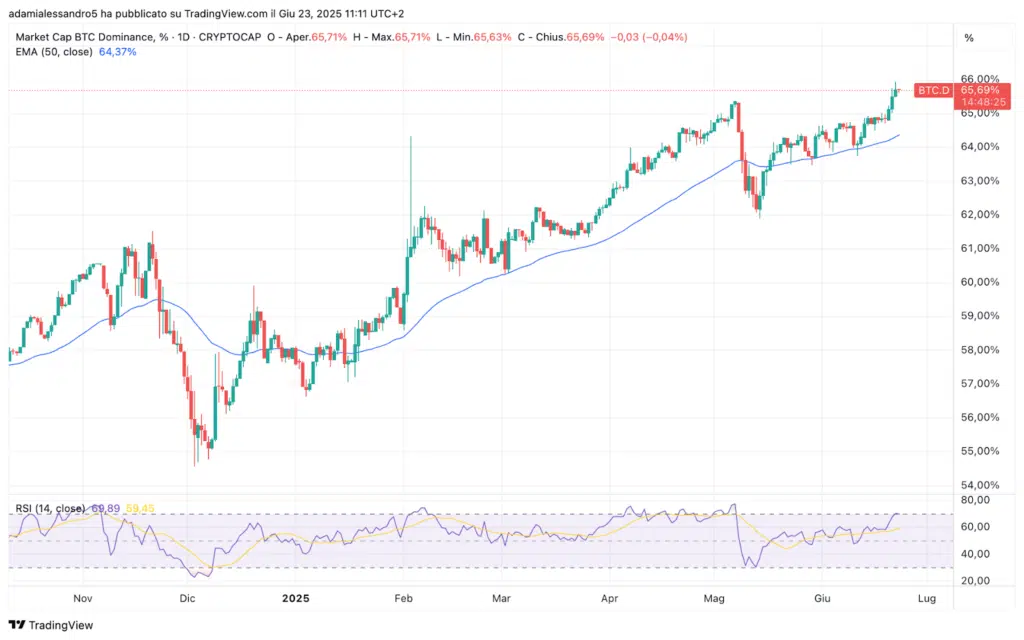Click the Lug label on time axis
Image resolution: width=1024 pixels, height=640 pixels.
pos(926,597)
